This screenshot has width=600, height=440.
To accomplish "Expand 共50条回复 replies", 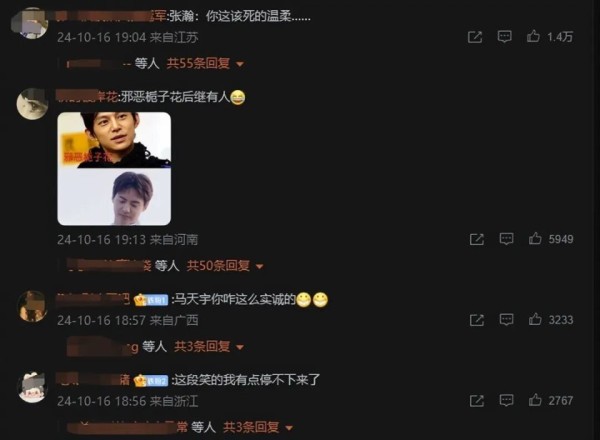I will (x=225, y=266).
